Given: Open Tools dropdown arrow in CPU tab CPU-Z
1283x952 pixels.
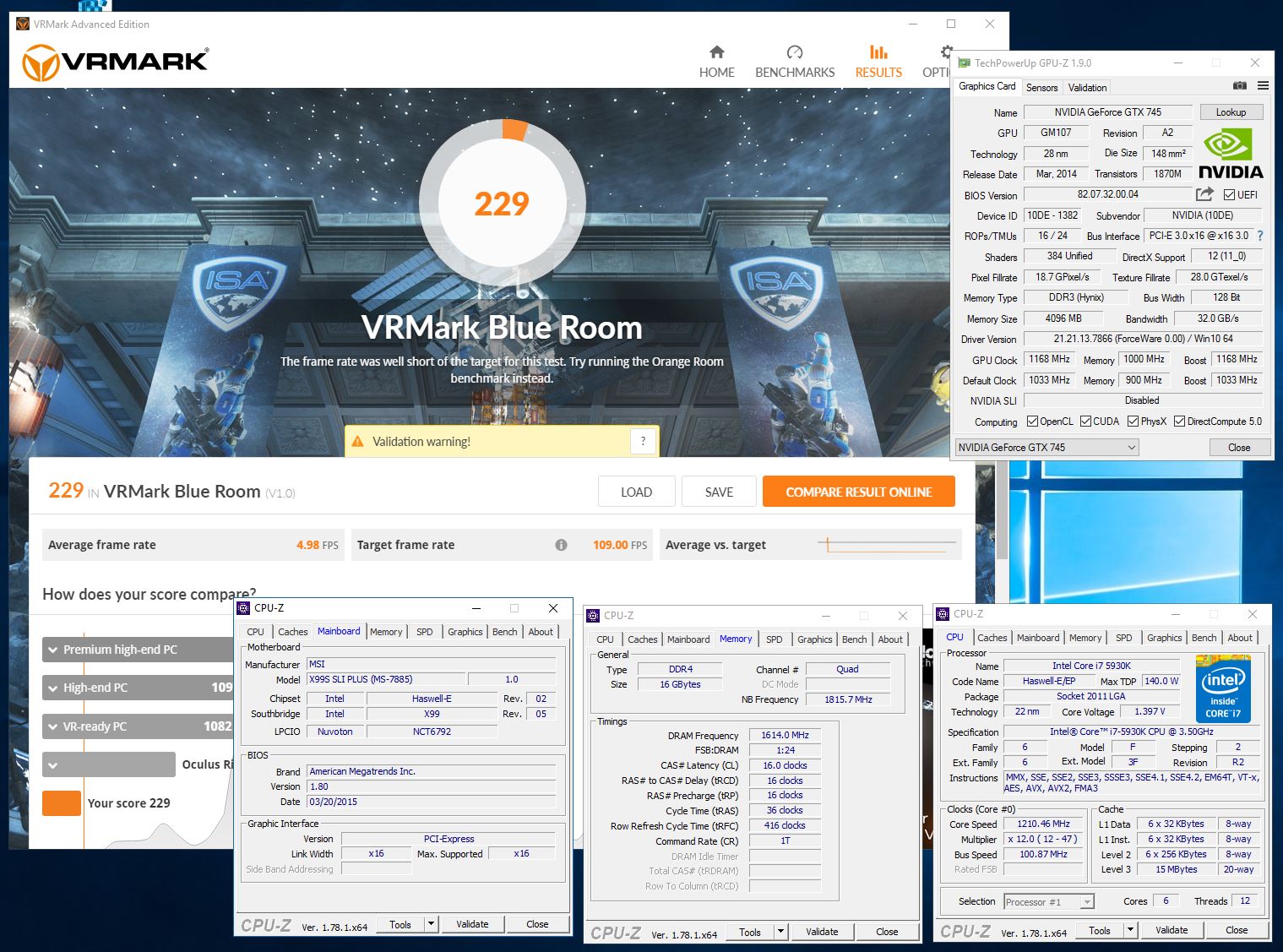Looking at the screenshot, I should (1130, 930).
